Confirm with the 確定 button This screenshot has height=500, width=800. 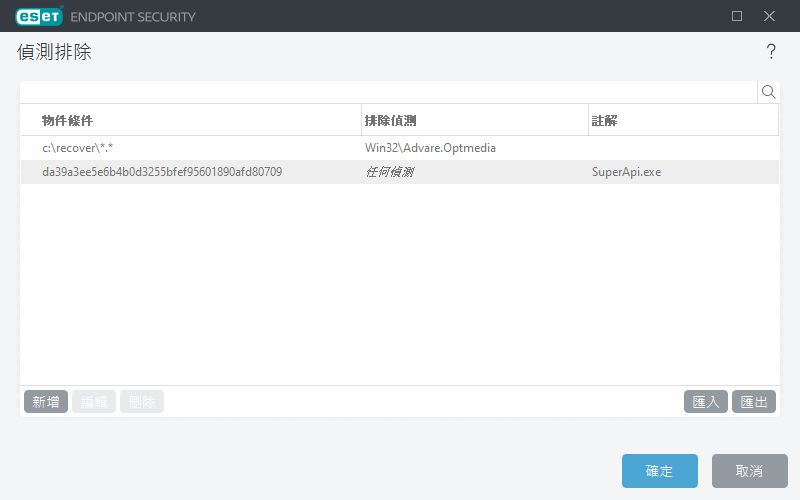pyautogui.click(x=659, y=471)
